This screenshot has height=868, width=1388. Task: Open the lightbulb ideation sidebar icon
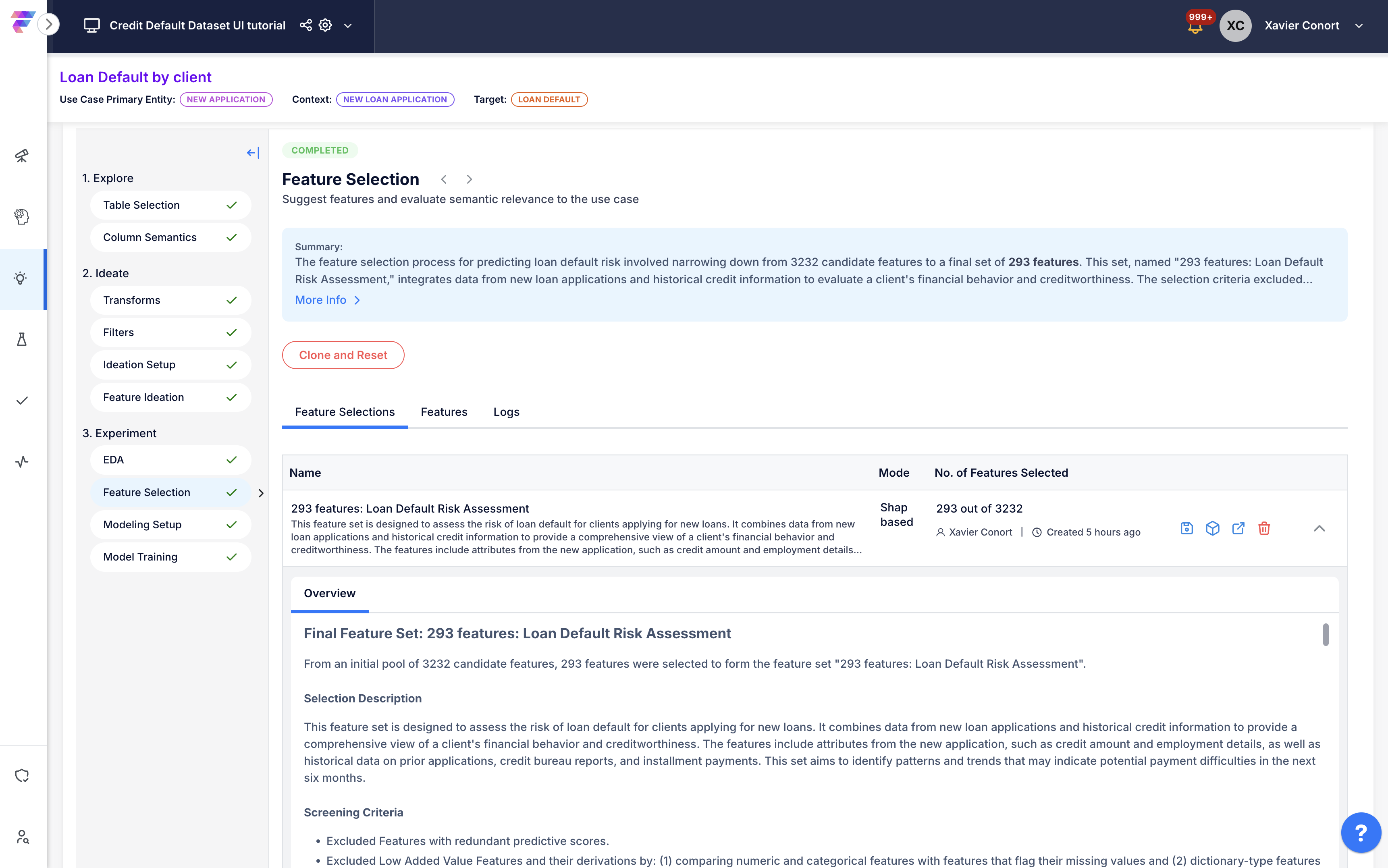(x=21, y=279)
